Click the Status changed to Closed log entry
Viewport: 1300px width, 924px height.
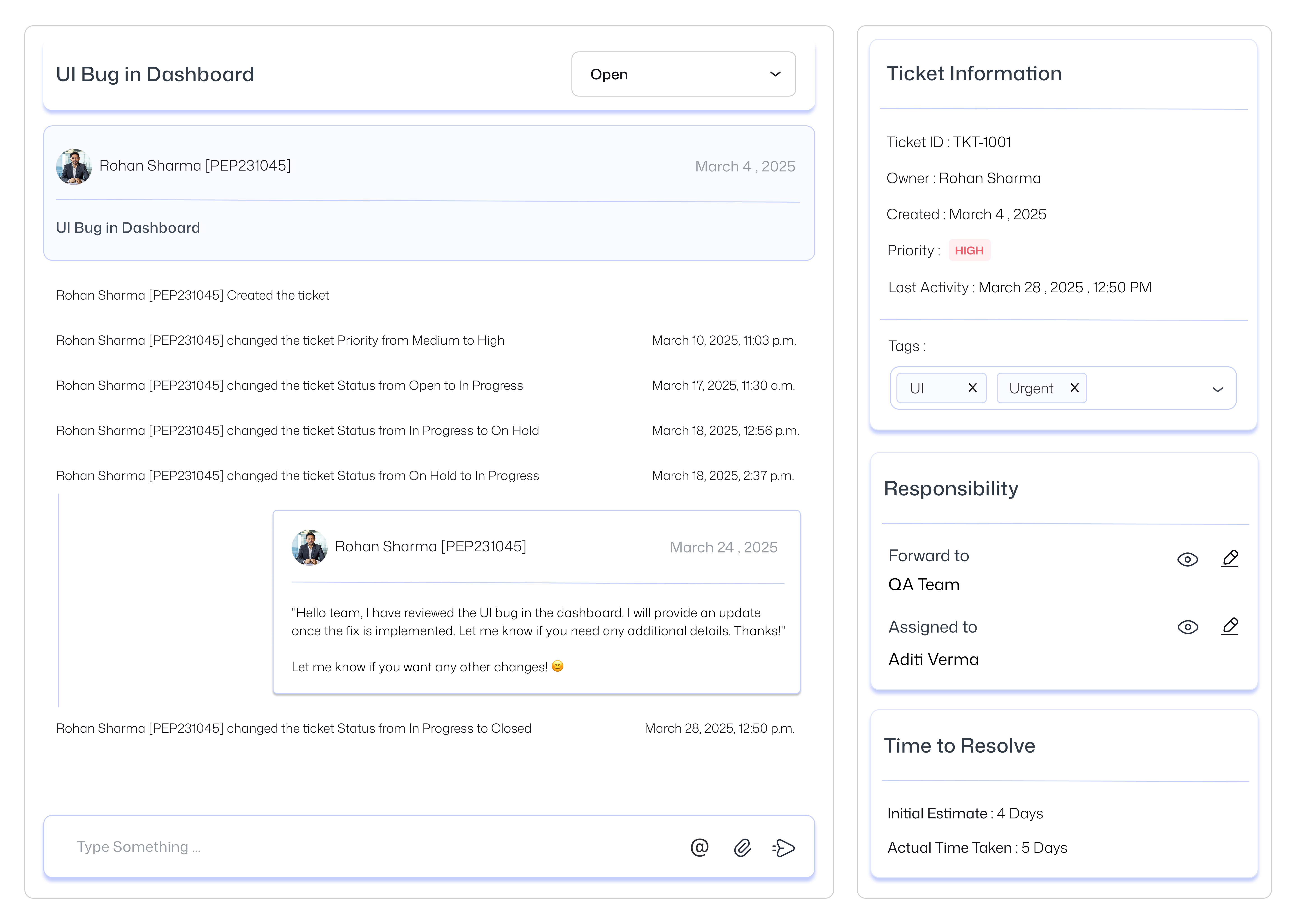point(293,728)
